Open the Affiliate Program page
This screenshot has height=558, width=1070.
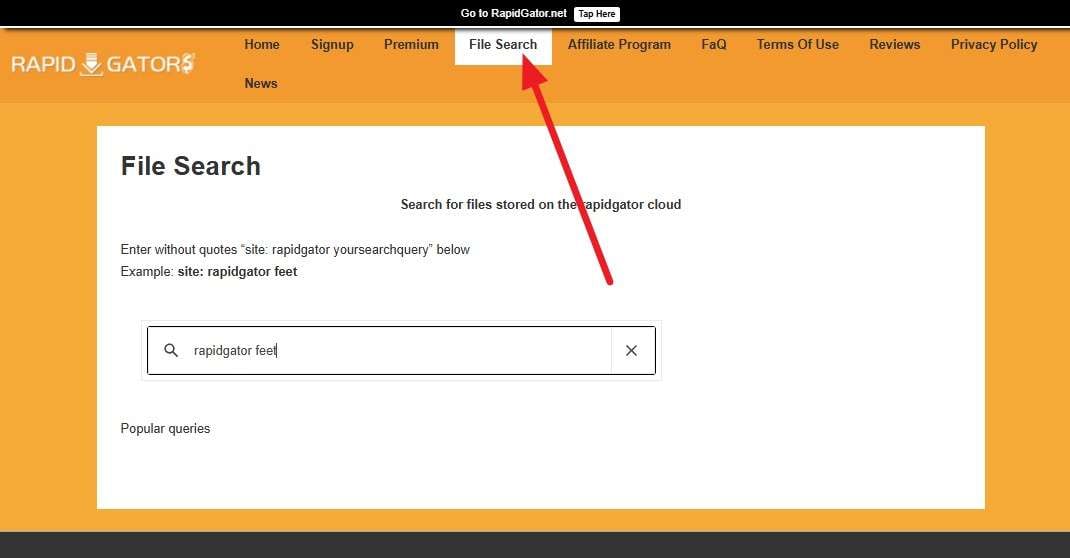click(620, 44)
